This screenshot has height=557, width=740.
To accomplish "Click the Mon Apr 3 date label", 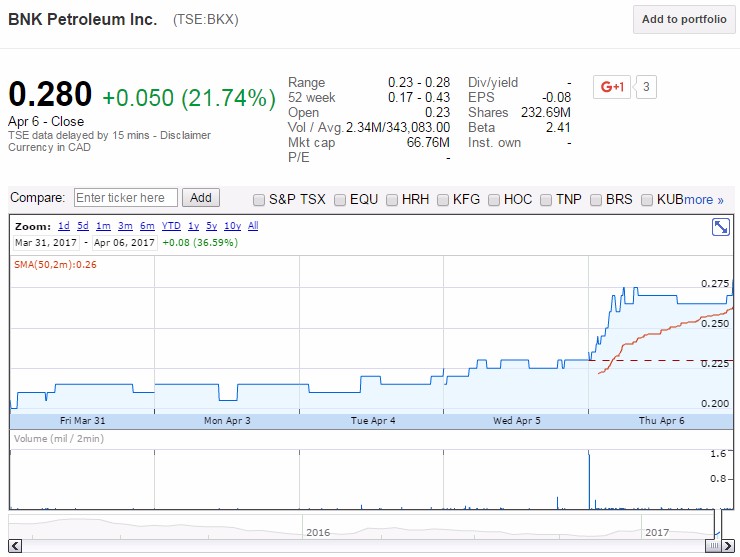I will [x=227, y=421].
